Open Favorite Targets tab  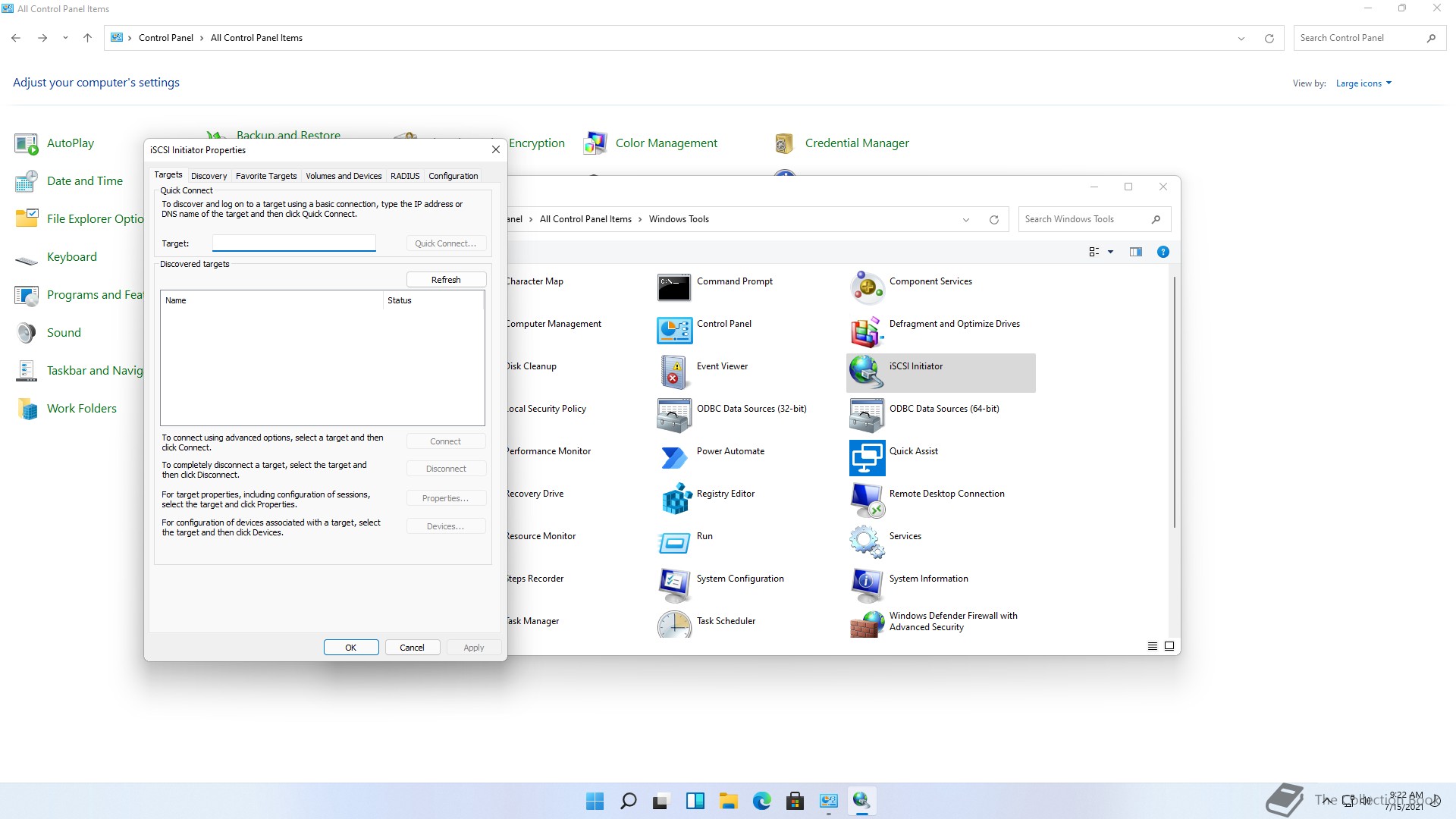tap(266, 176)
